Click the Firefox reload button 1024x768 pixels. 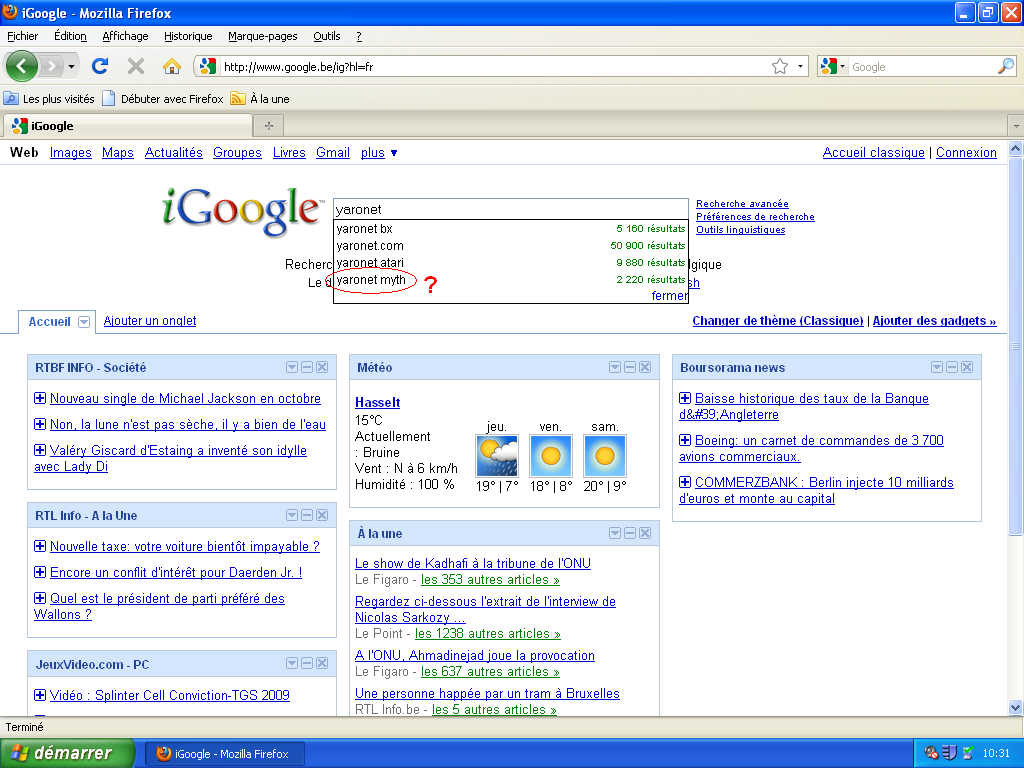(99, 66)
